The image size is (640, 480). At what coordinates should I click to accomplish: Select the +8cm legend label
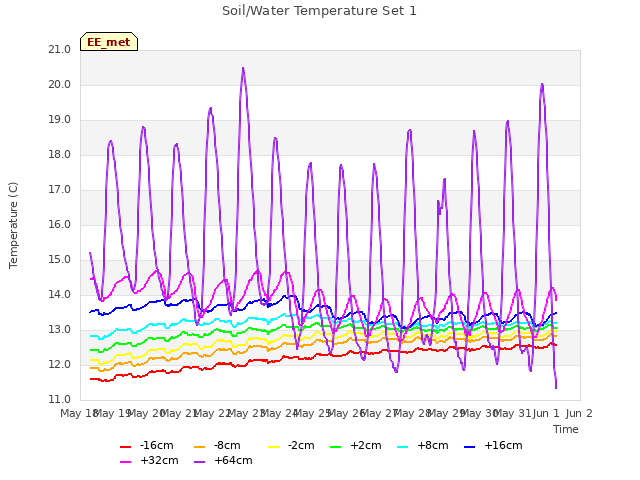[x=433, y=445]
